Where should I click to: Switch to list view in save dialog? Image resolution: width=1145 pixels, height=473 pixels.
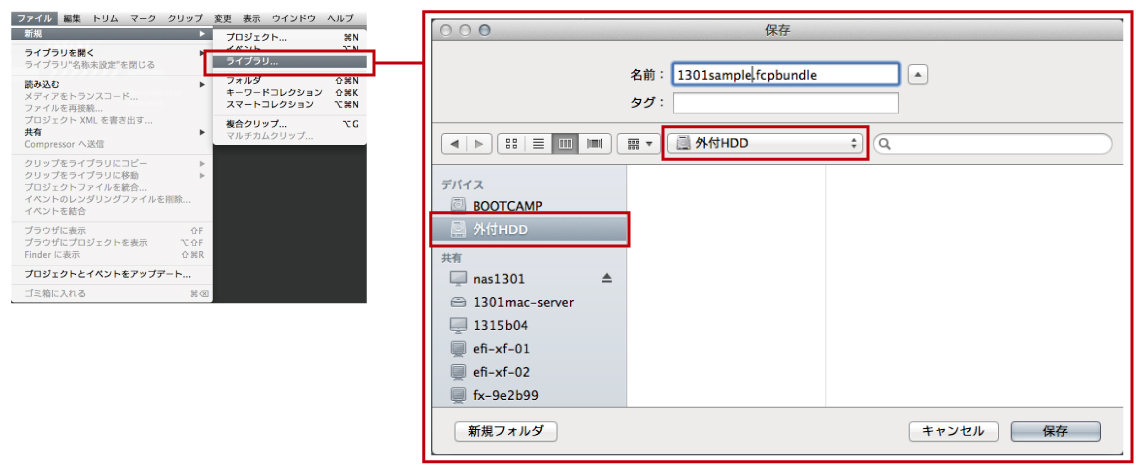coord(538,144)
